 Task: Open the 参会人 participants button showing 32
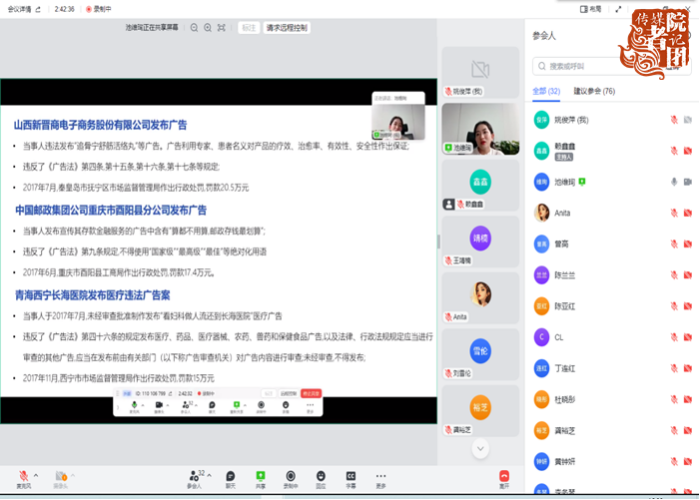pos(195,477)
